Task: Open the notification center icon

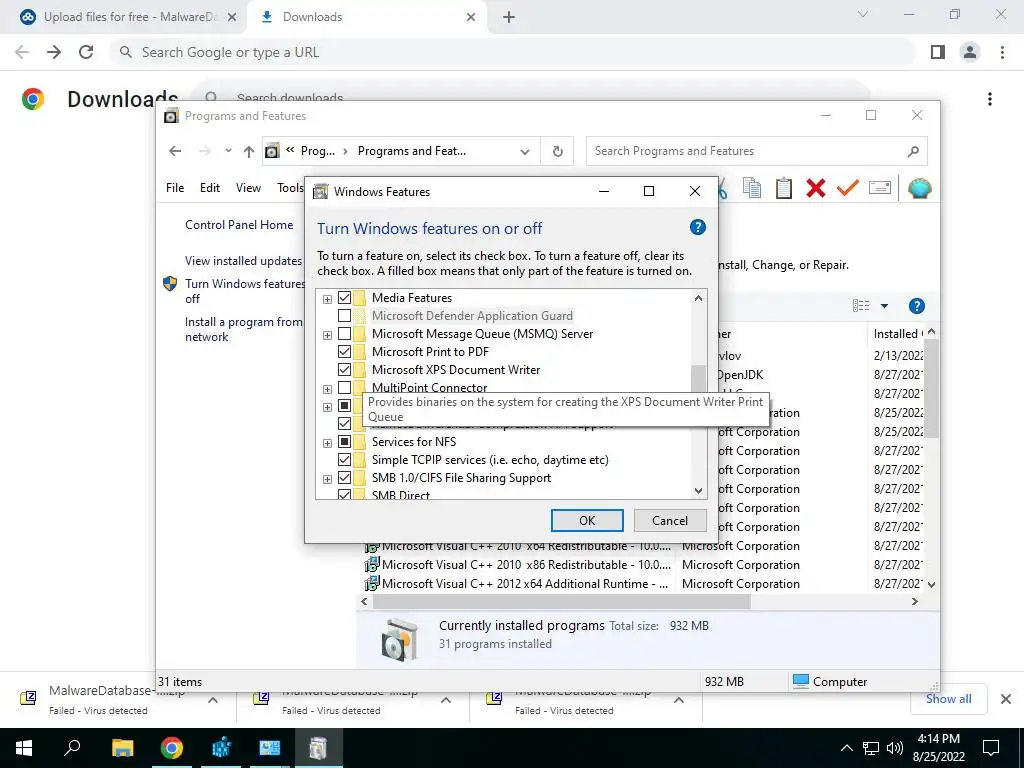Action: pyautogui.click(x=991, y=748)
